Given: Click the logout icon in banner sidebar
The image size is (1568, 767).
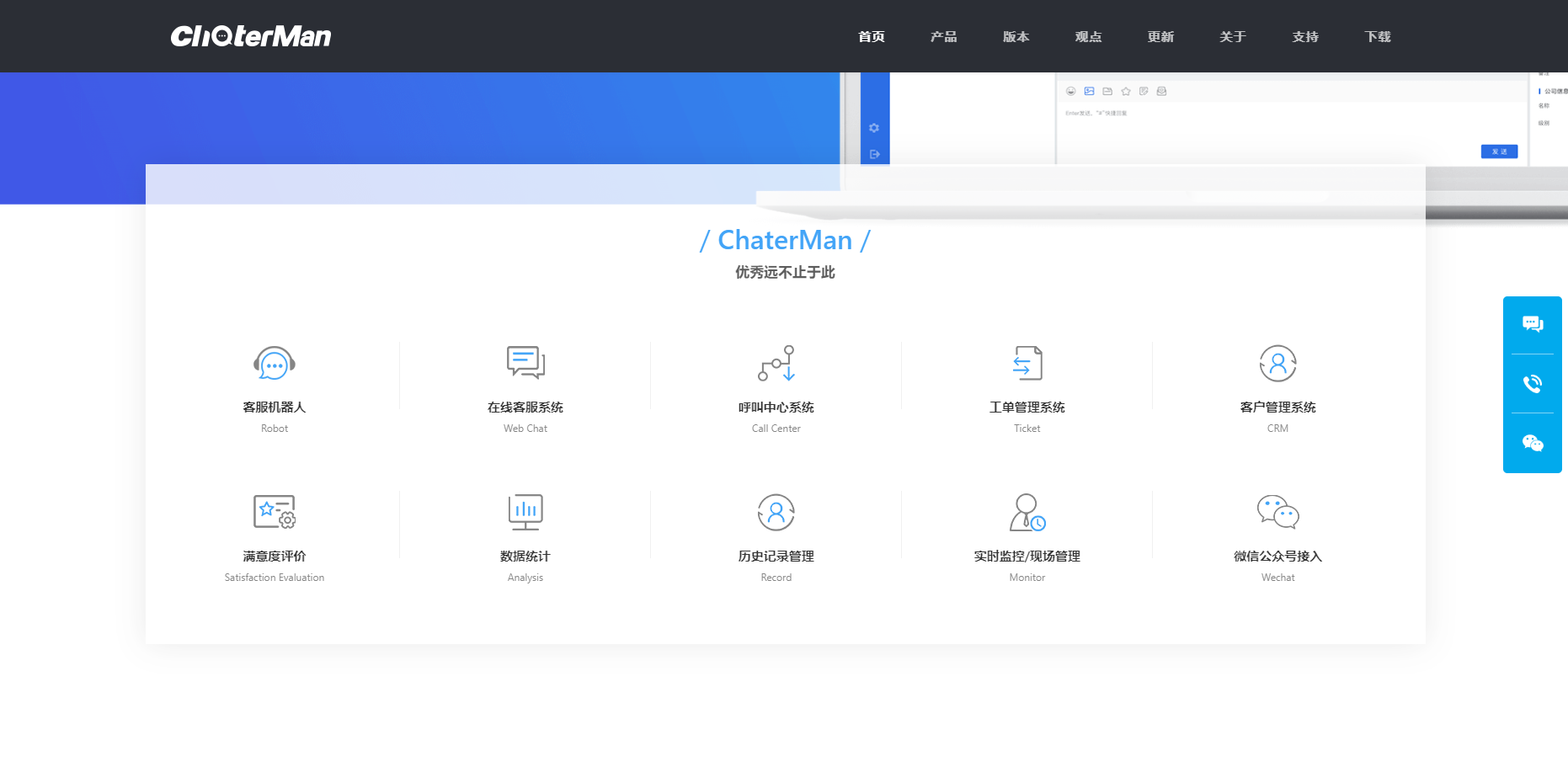Looking at the screenshot, I should point(874,154).
